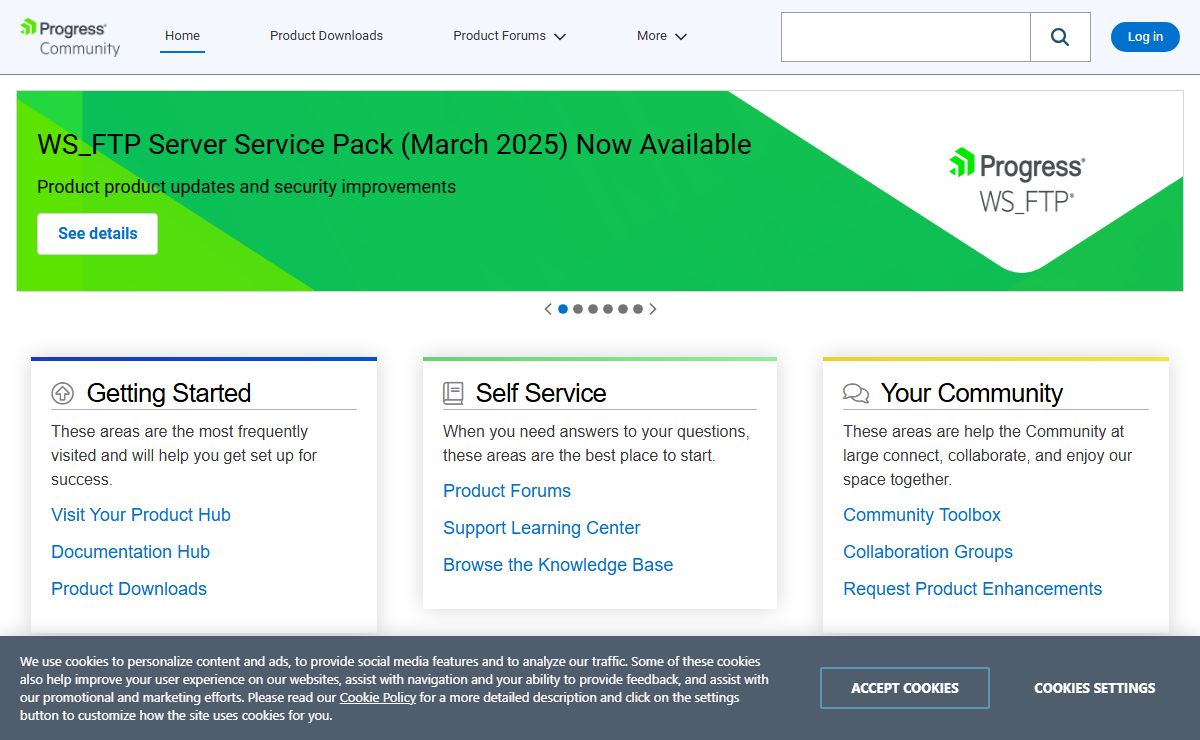Viewport: 1200px width, 740px height.
Task: Click the Your Community heading
Action: point(972,393)
